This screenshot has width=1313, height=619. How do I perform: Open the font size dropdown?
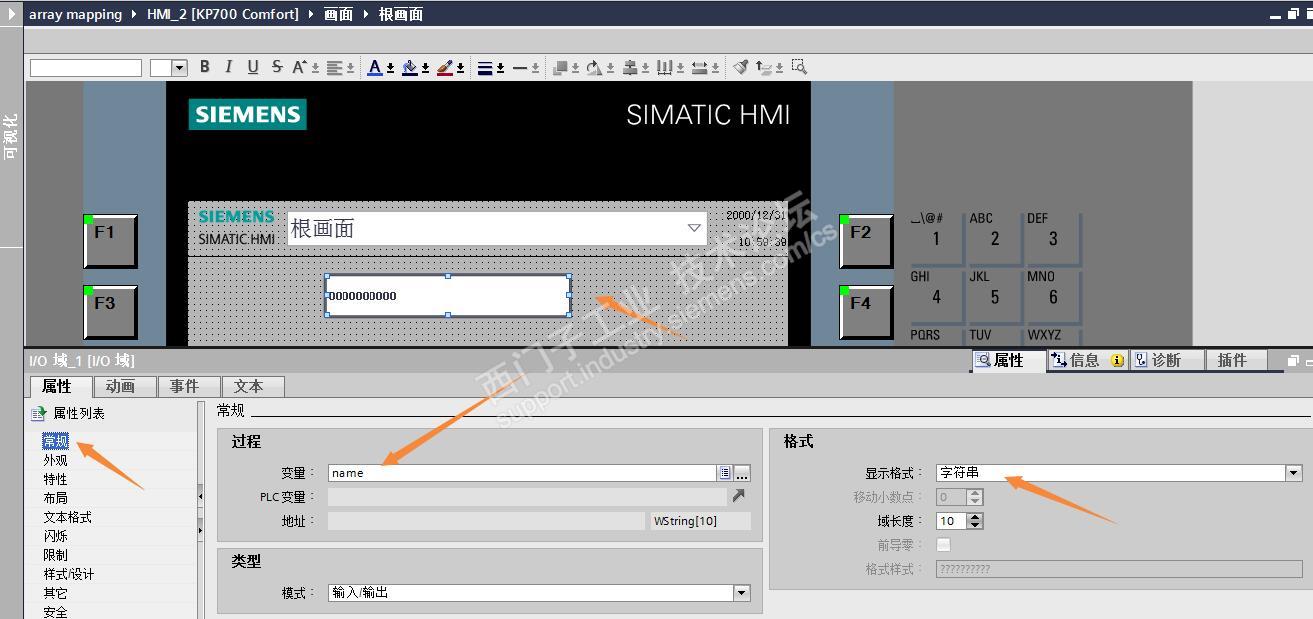click(x=180, y=68)
